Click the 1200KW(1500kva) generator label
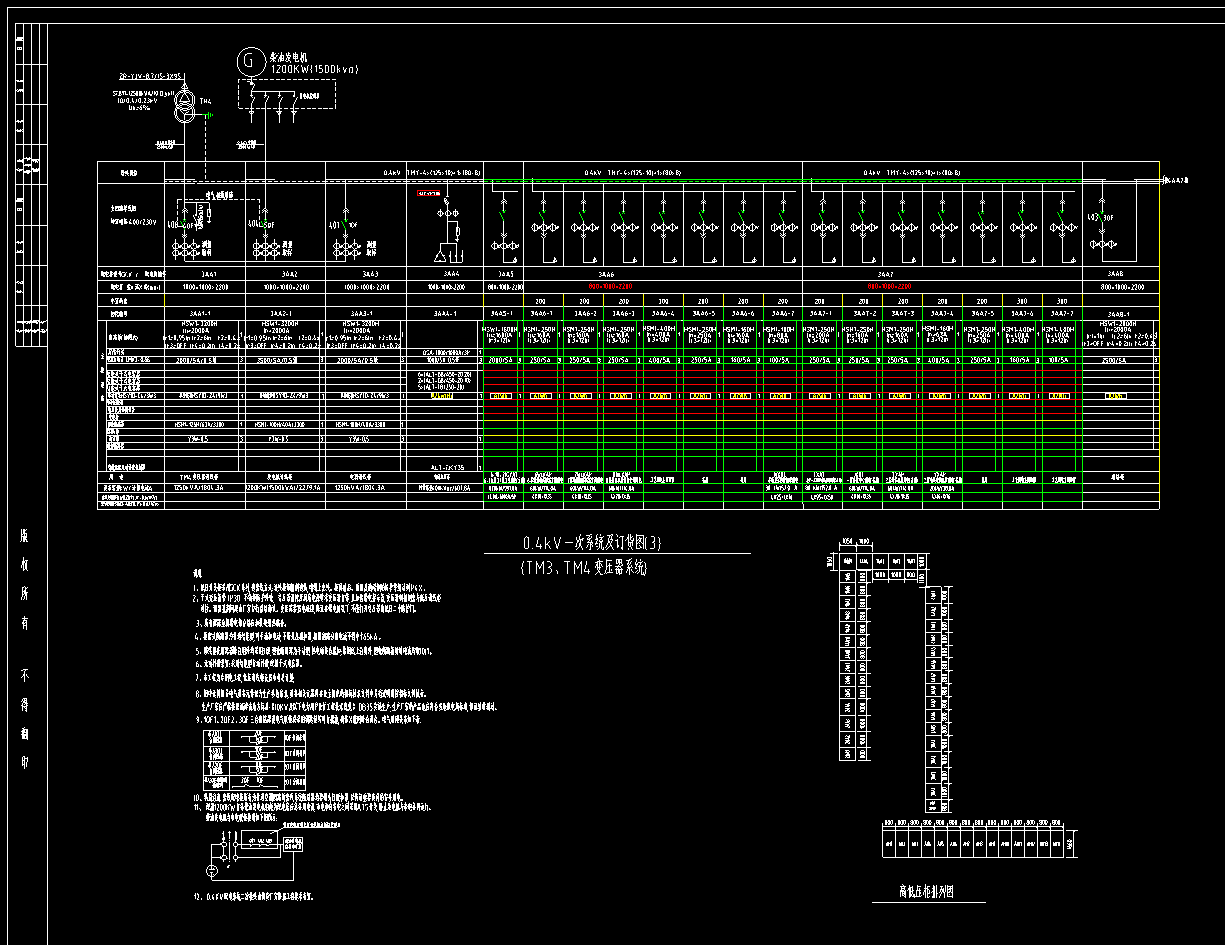 pyautogui.click(x=314, y=69)
